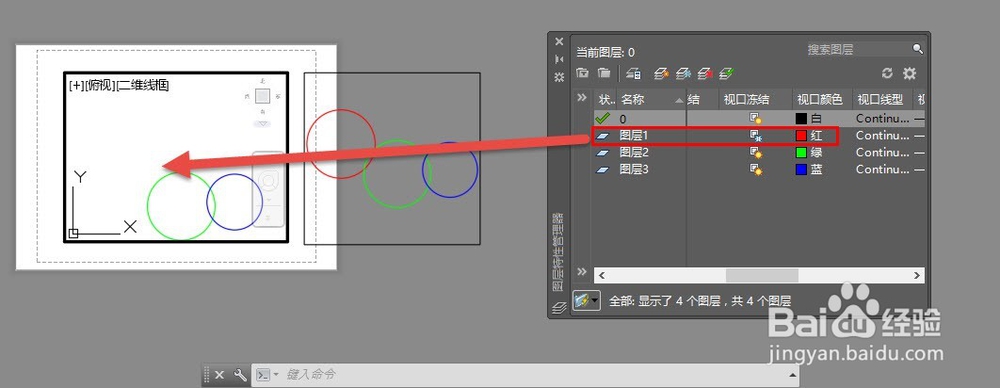The height and width of the screenshot is (388, 1000).
Task: Click status icon of 图层1
Action: (x=603, y=135)
